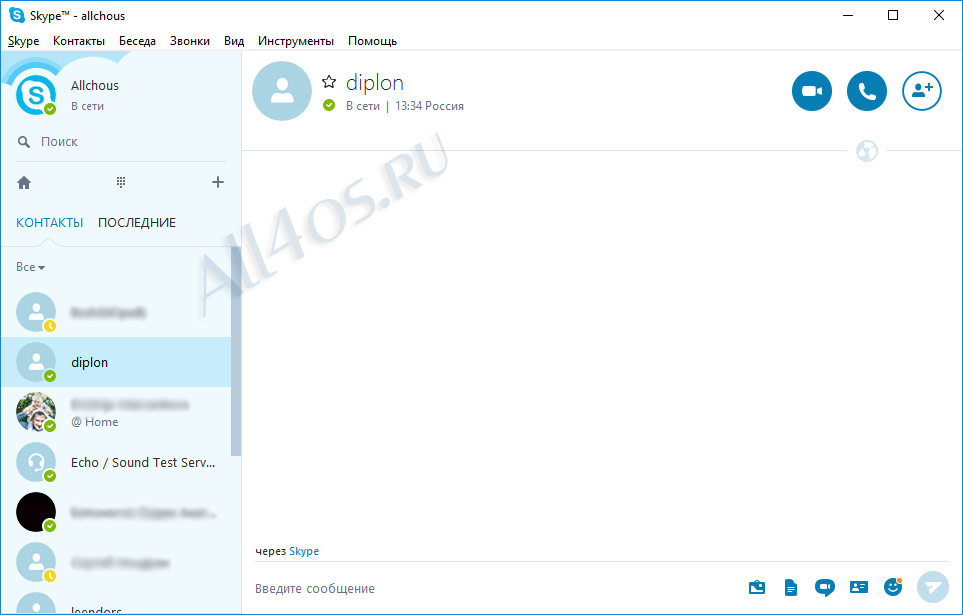Click the Поиск search field
963x615 pixels.
[122, 142]
